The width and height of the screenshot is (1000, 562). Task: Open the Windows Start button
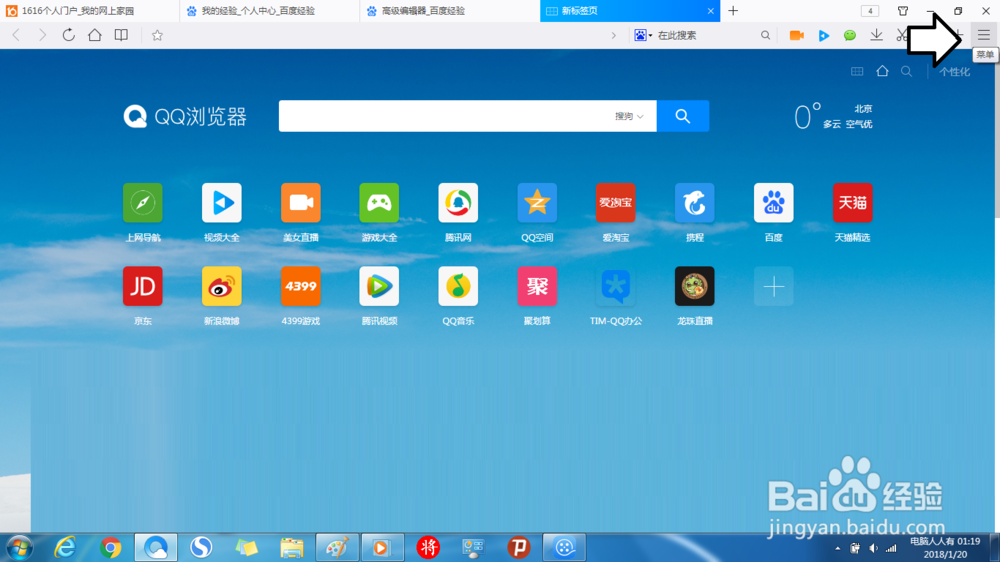20,547
